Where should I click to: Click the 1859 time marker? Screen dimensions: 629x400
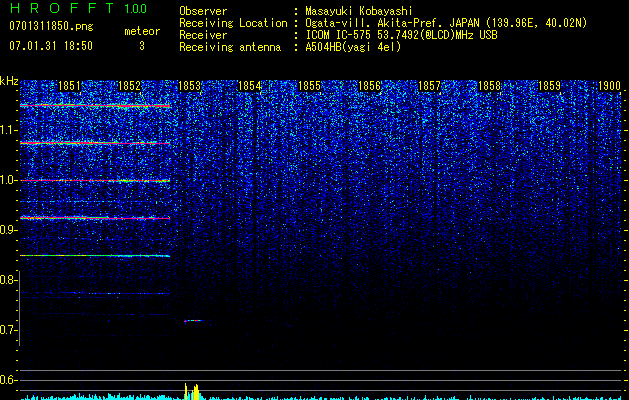549,86
